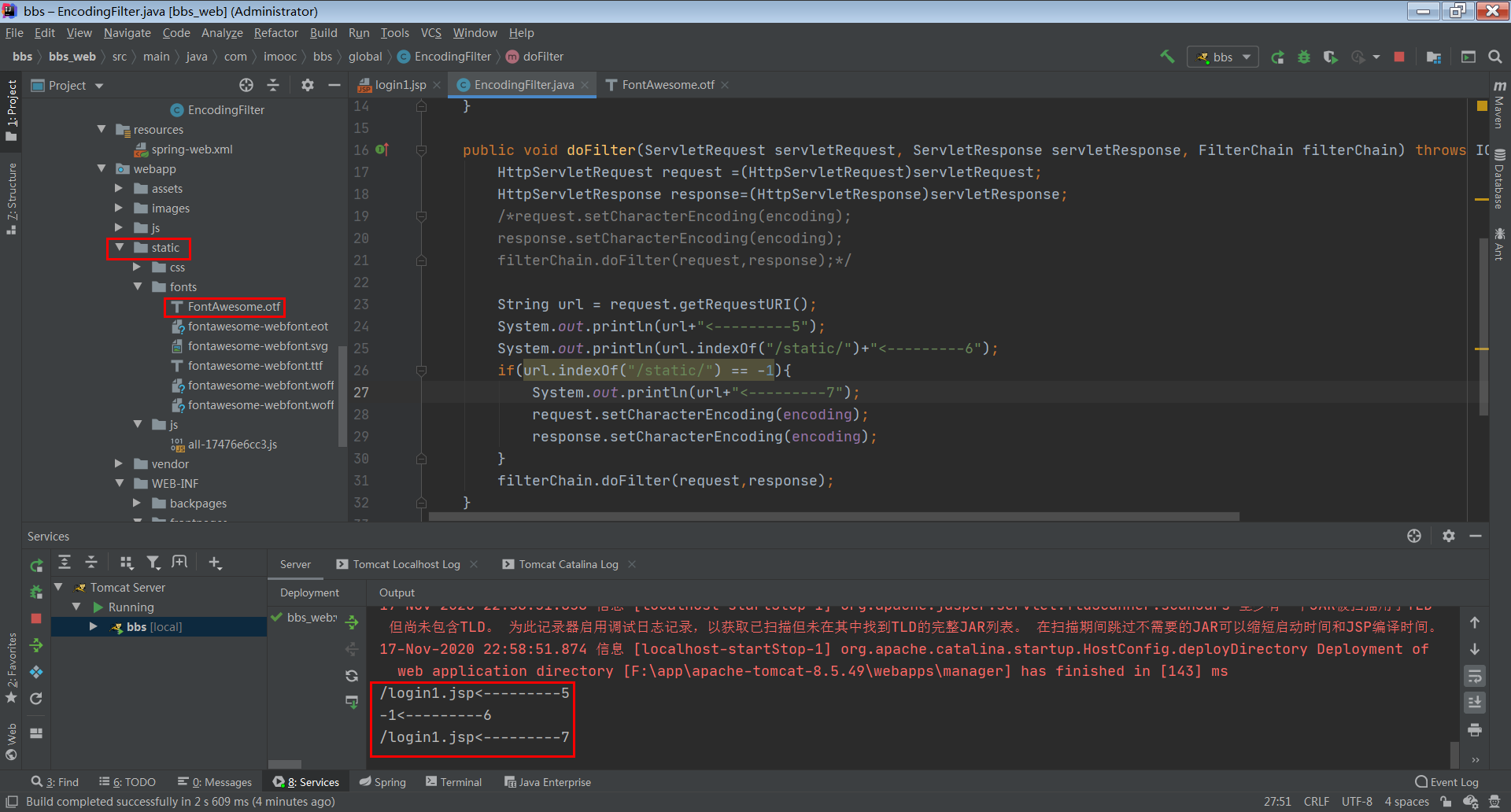Screen dimensions: 1511x812
Task: Open the Event Log
Action: [1446, 781]
